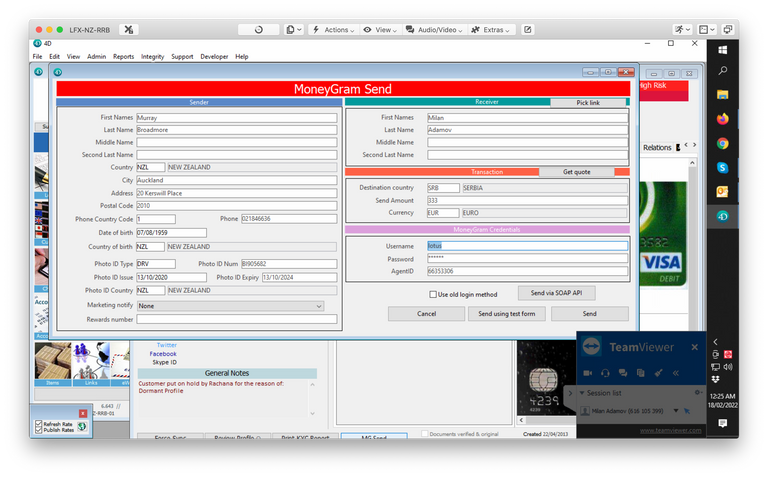The height and width of the screenshot is (477, 768).
Task: Show hidden tray icons chevron
Action: pos(716,342)
